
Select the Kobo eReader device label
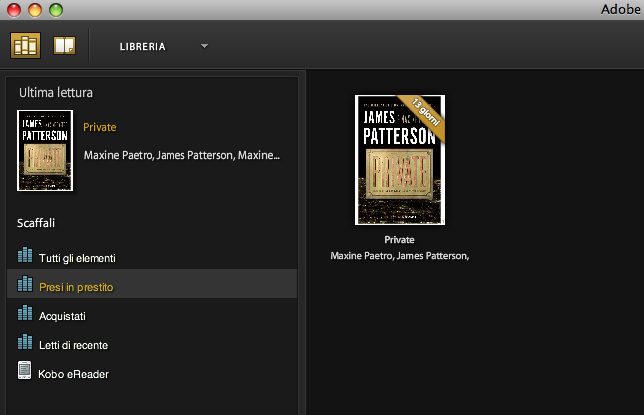74,374
